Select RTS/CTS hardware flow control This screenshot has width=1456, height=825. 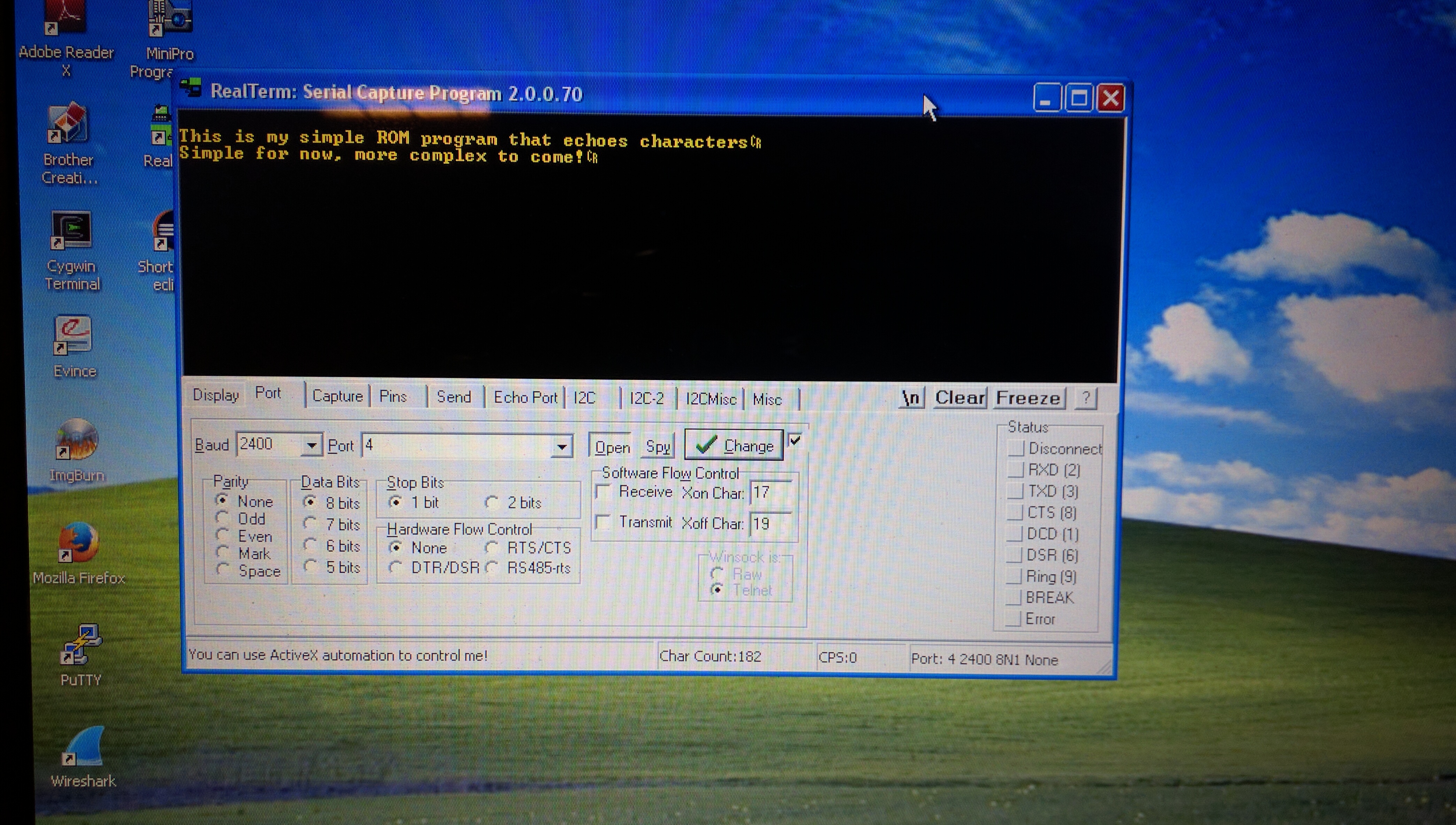[492, 547]
